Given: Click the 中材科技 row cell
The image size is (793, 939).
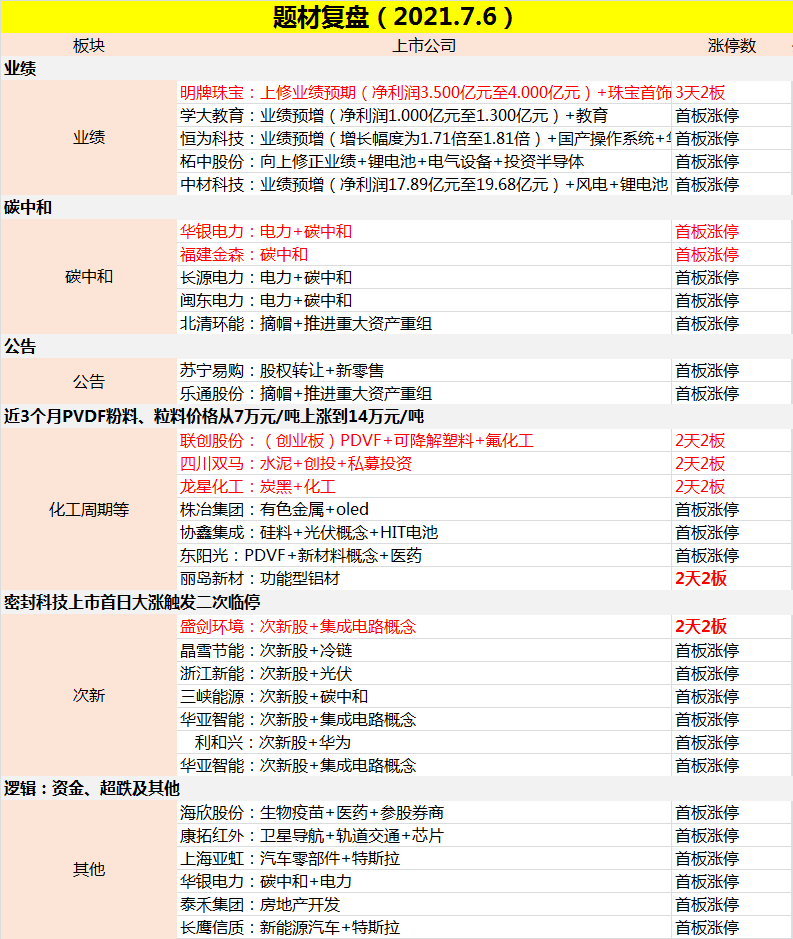Looking at the screenshot, I should (x=424, y=184).
